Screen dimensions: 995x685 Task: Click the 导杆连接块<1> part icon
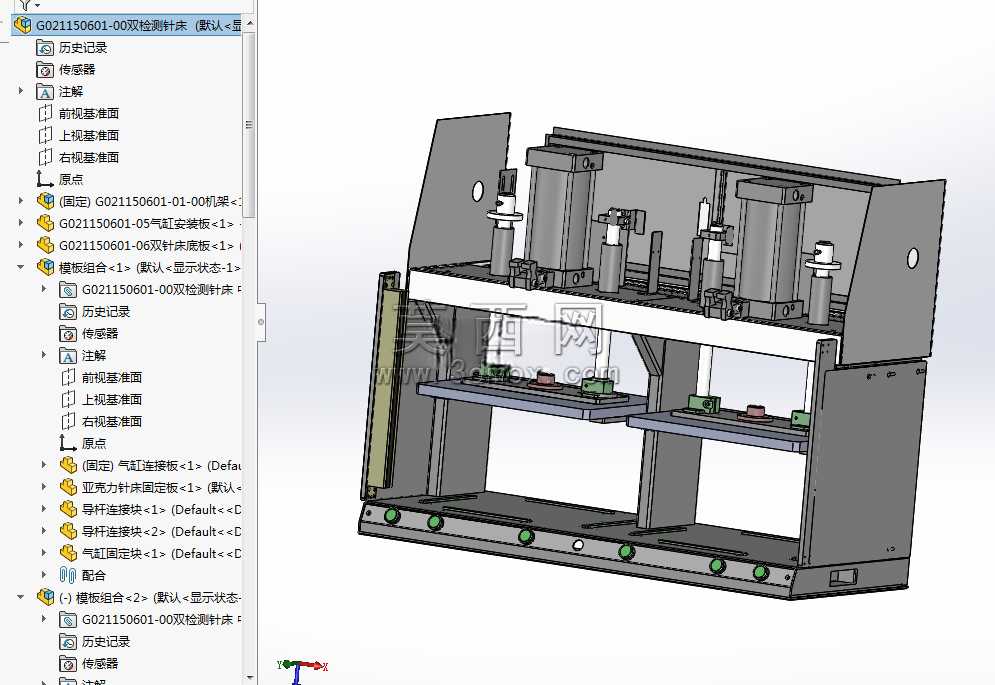[68, 509]
